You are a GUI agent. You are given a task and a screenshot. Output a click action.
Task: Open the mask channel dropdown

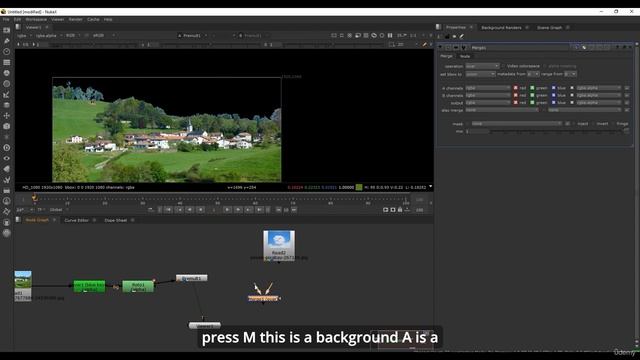tap(517, 124)
